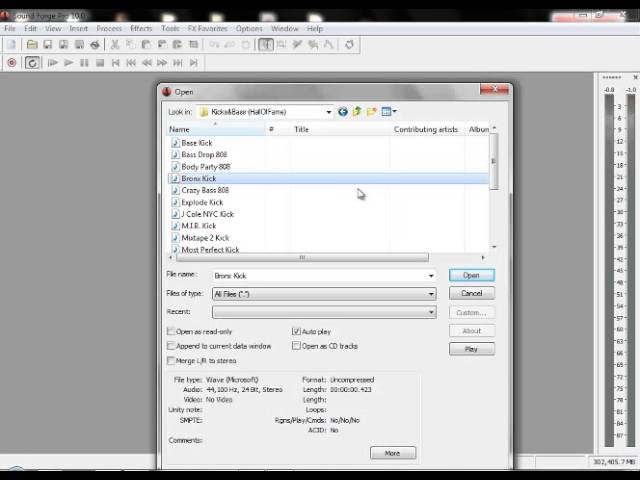The height and width of the screenshot is (480, 640).
Task: Click the Up One Level folder icon
Action: 357,112
